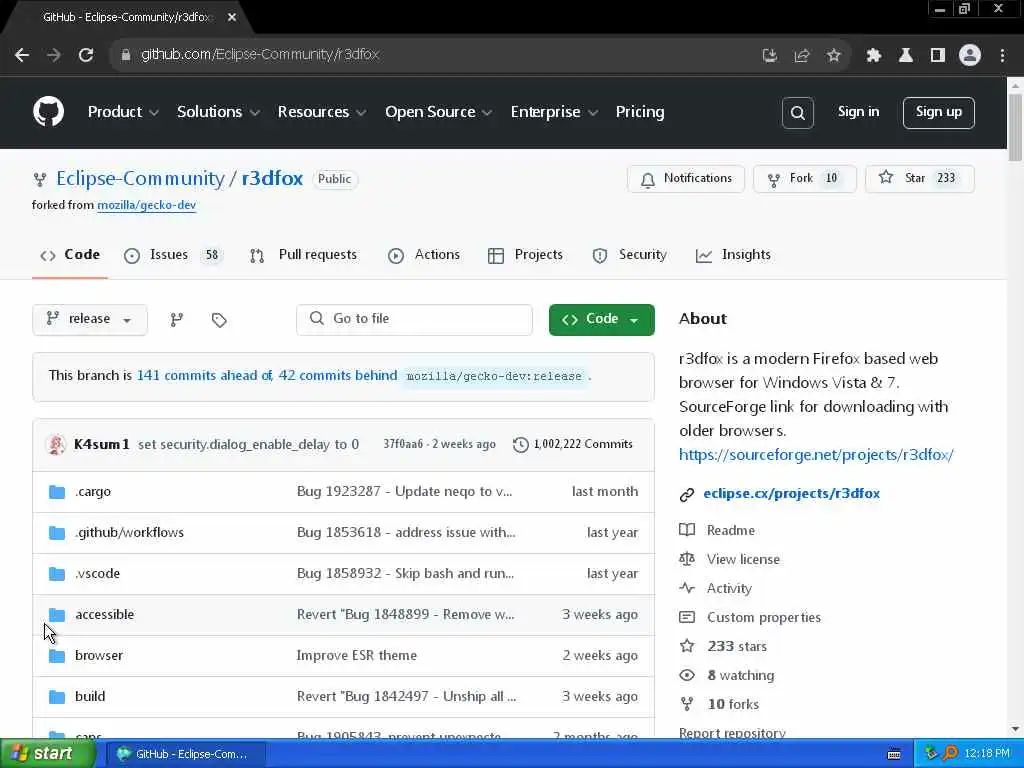1024x768 pixels.
Task: Select the Code tab
Action: 70,255
